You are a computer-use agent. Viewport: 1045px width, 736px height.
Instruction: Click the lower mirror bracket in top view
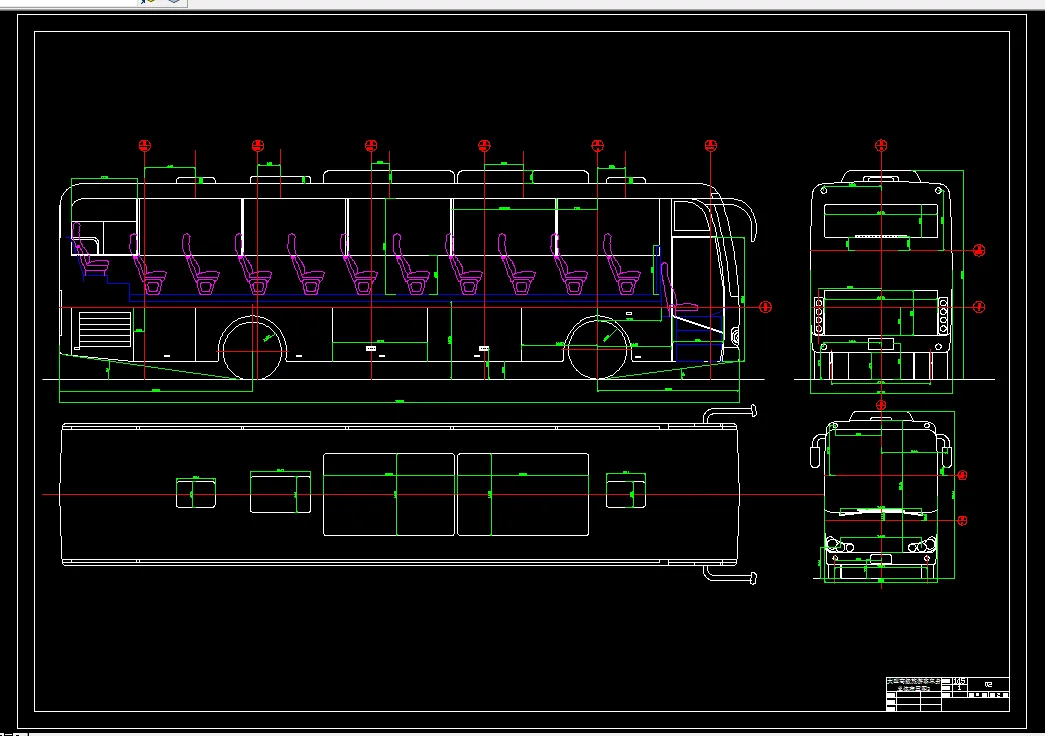[730, 575]
